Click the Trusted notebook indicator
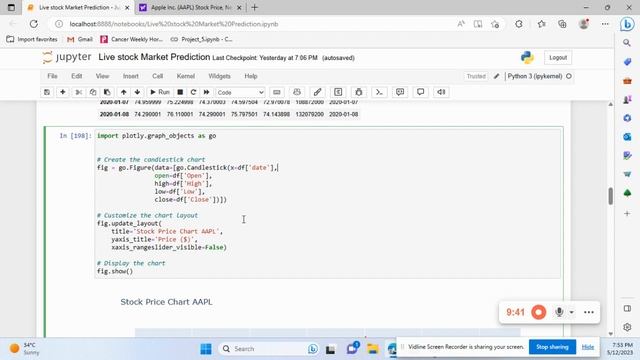Screen dimensions: 640x360 click(476, 76)
